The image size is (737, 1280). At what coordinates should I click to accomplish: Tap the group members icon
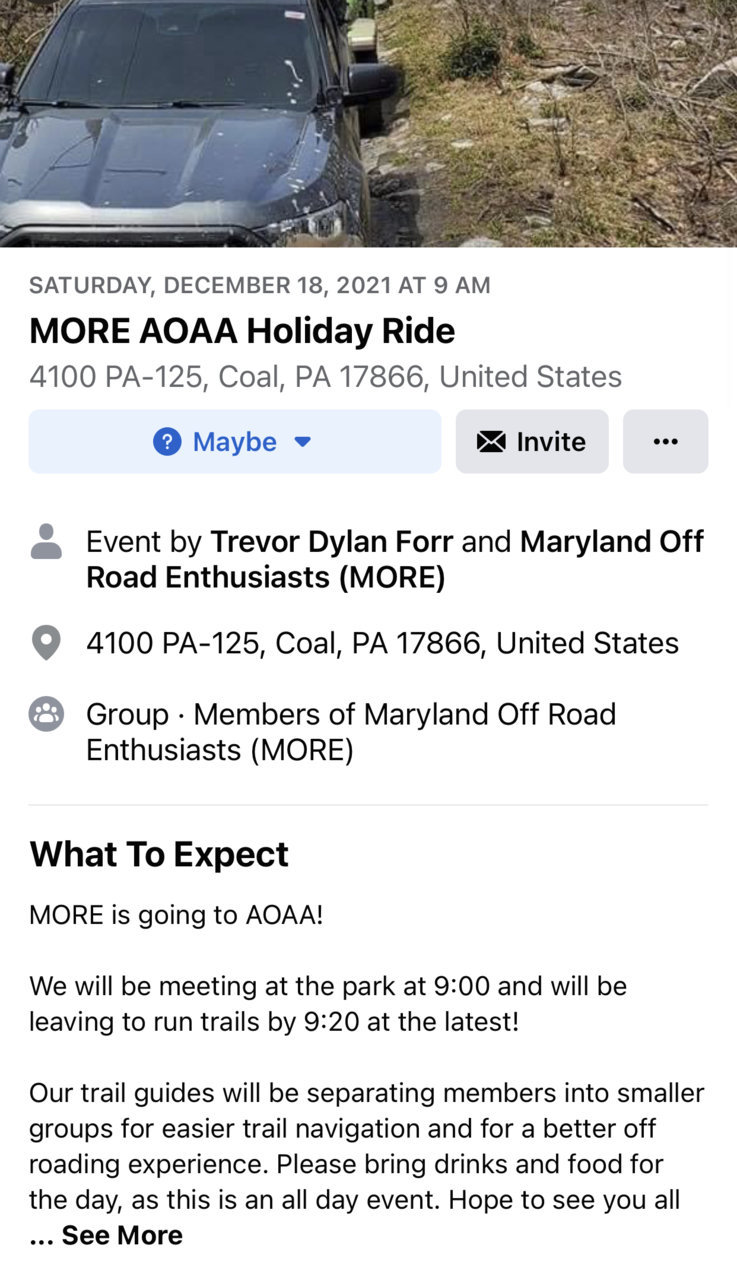point(46,714)
